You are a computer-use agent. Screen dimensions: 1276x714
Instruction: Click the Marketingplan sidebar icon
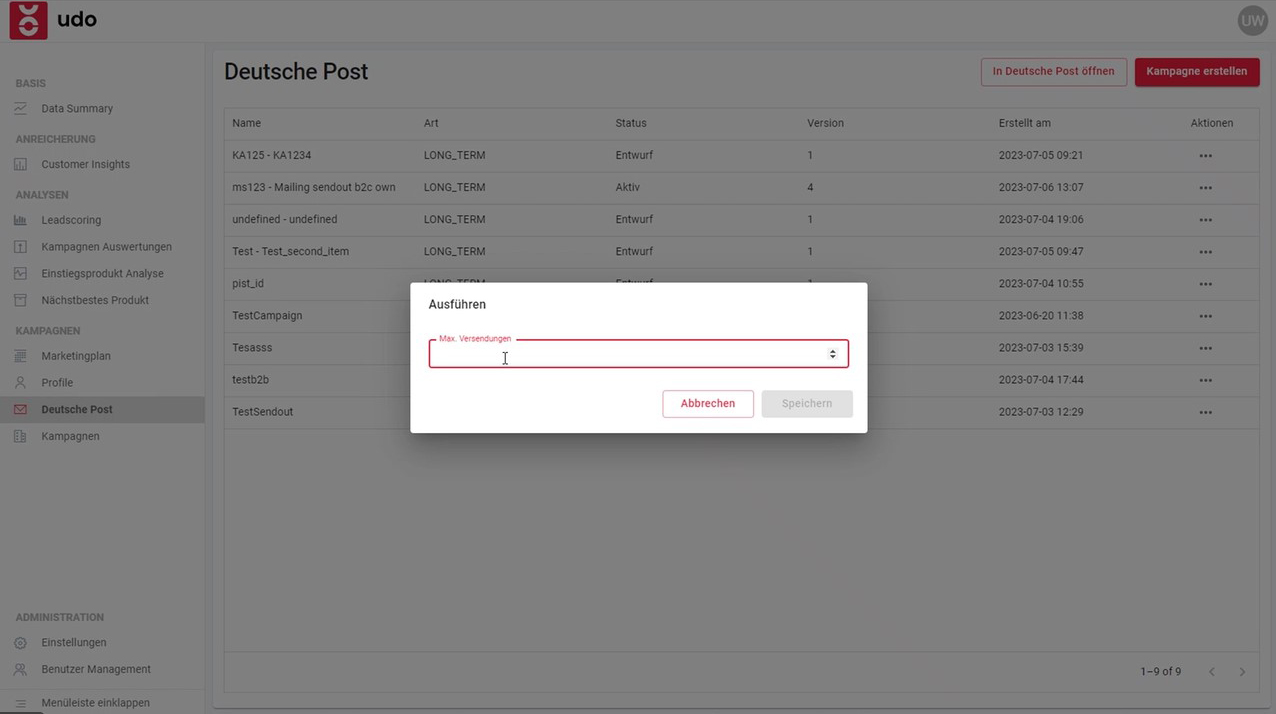[x=20, y=356]
